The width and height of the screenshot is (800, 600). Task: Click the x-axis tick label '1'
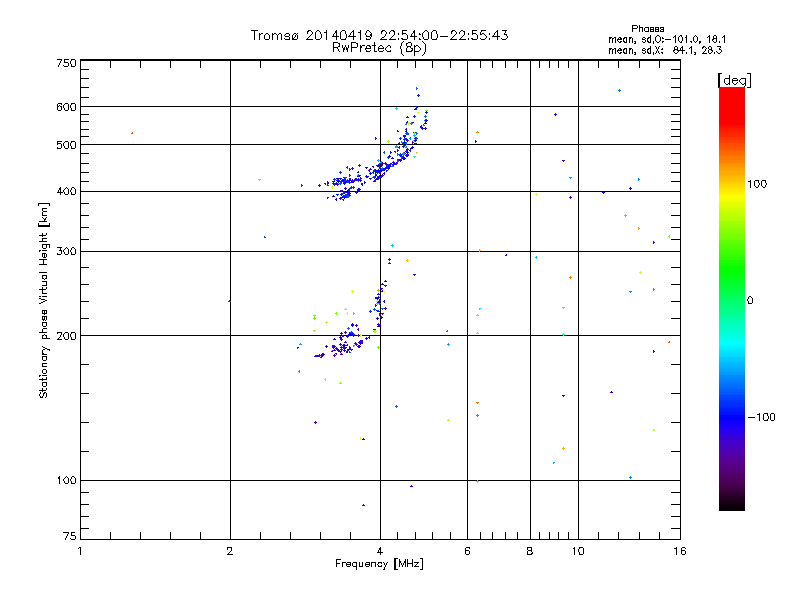(x=80, y=551)
